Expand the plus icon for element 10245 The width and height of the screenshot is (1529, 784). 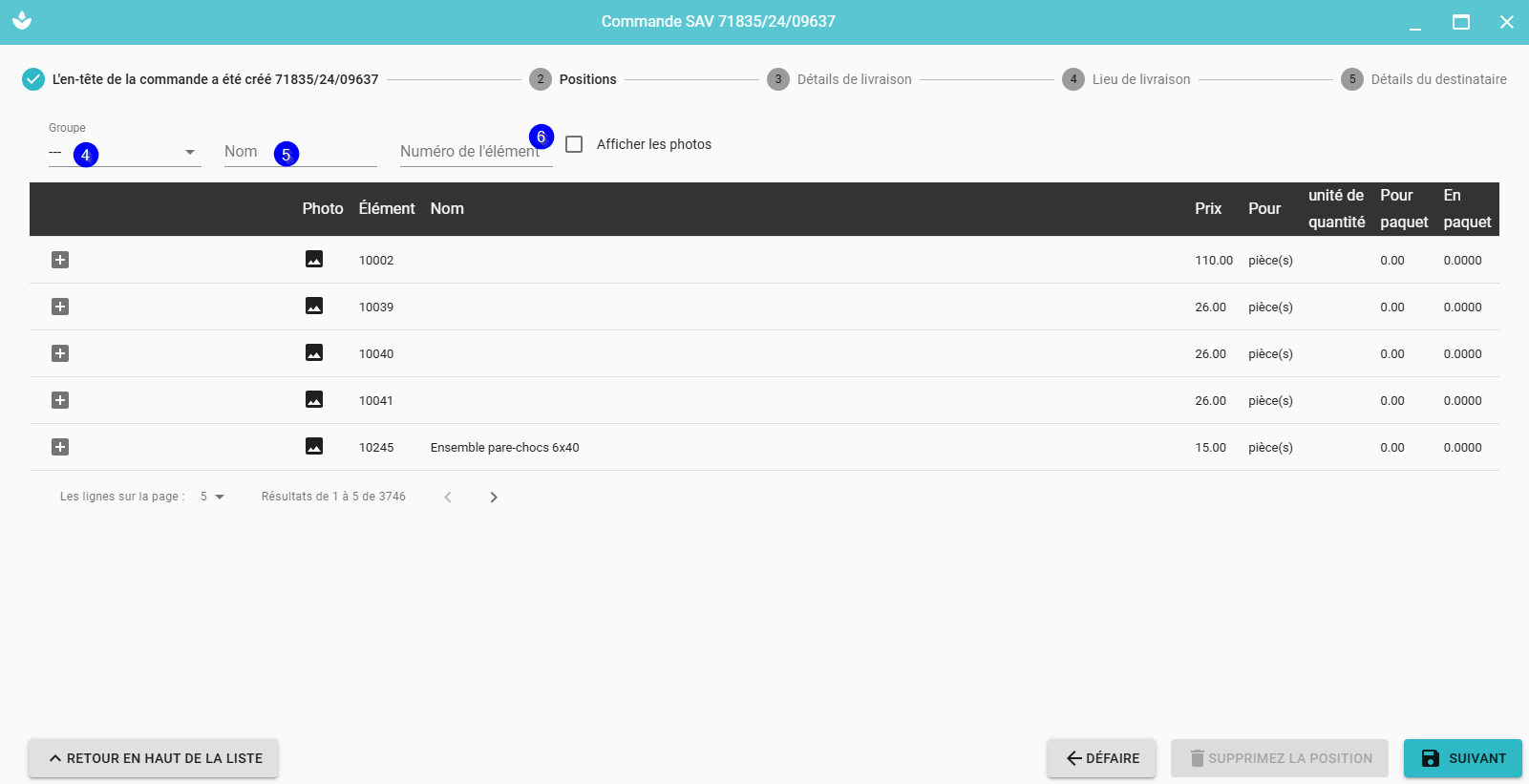[x=60, y=447]
